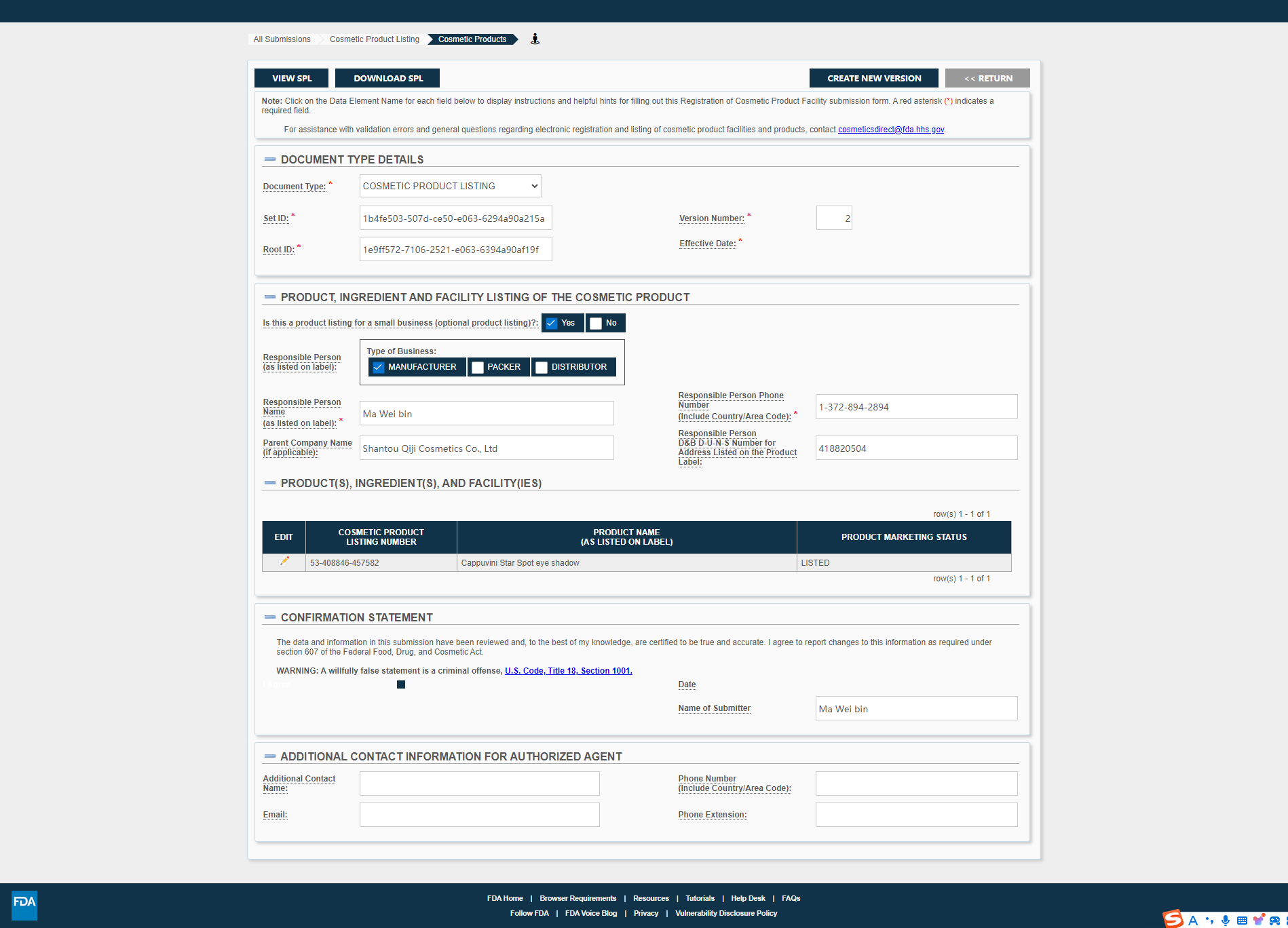Viewport: 1288px width, 928px height.
Task: Open the cosmeticsdirect@fda.hhs.gov email link
Action: [x=890, y=130]
